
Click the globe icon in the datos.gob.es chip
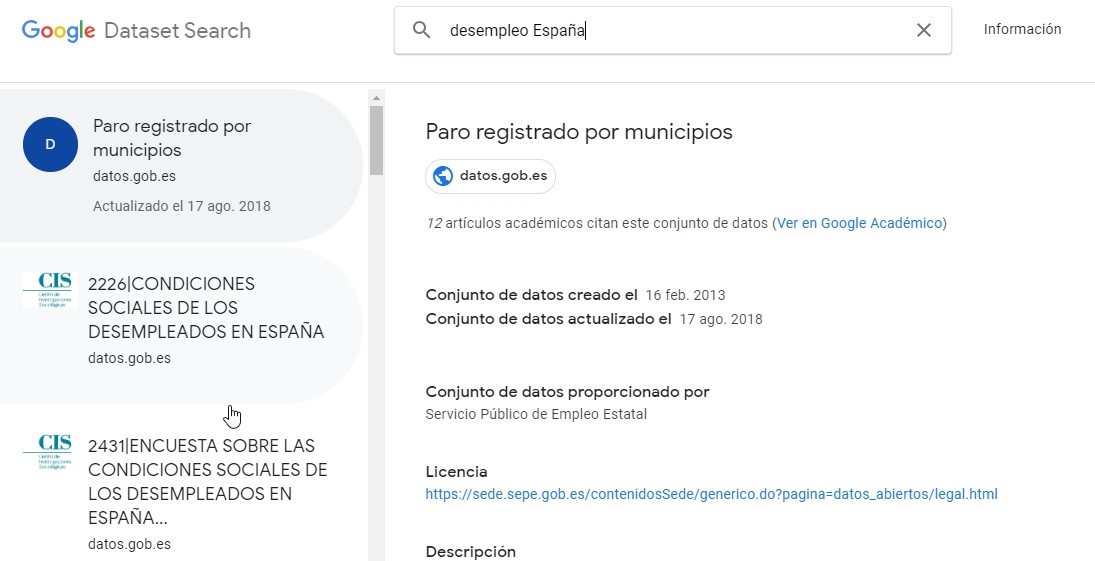click(443, 177)
